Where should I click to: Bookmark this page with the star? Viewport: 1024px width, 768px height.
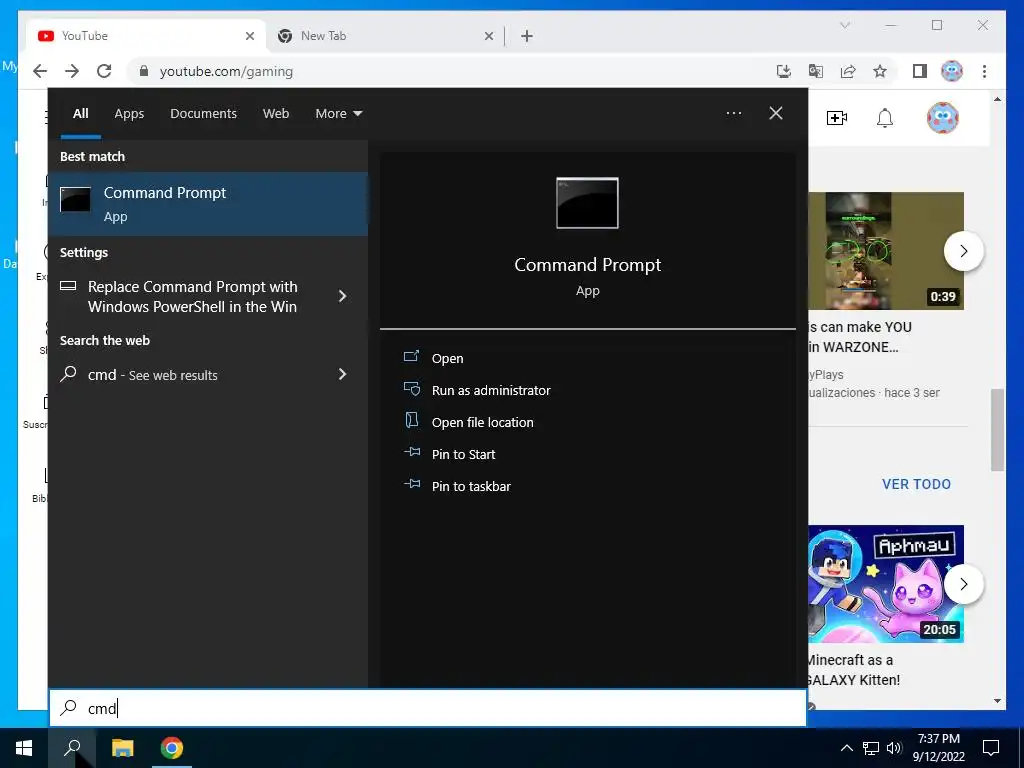(880, 71)
